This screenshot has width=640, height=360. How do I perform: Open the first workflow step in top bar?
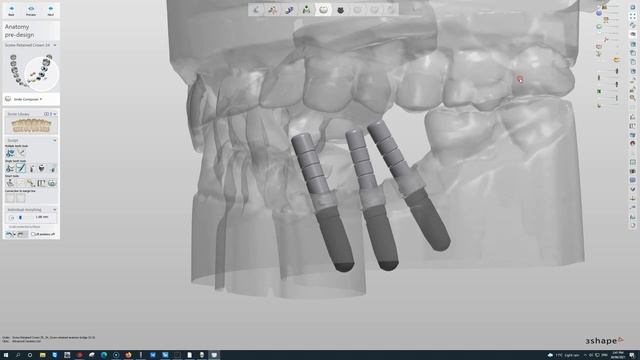pos(256,9)
